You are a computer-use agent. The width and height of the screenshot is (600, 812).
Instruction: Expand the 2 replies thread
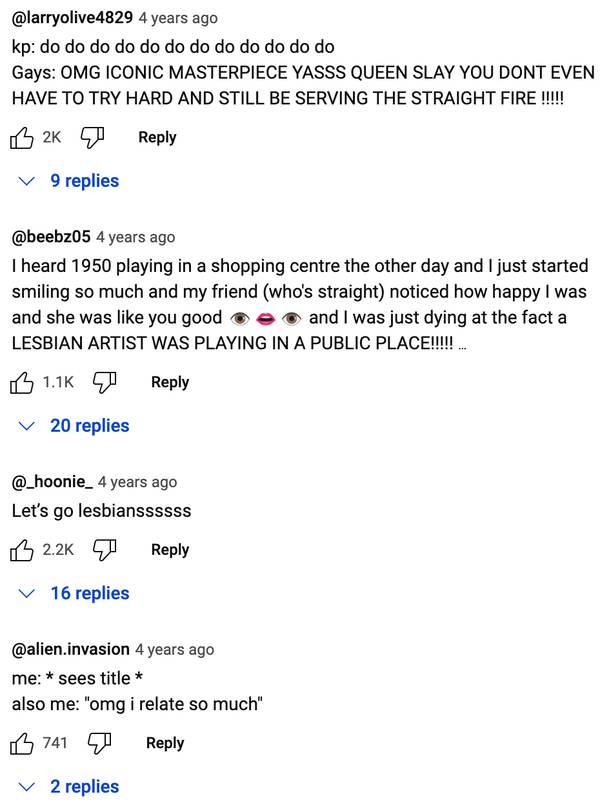(x=69, y=787)
